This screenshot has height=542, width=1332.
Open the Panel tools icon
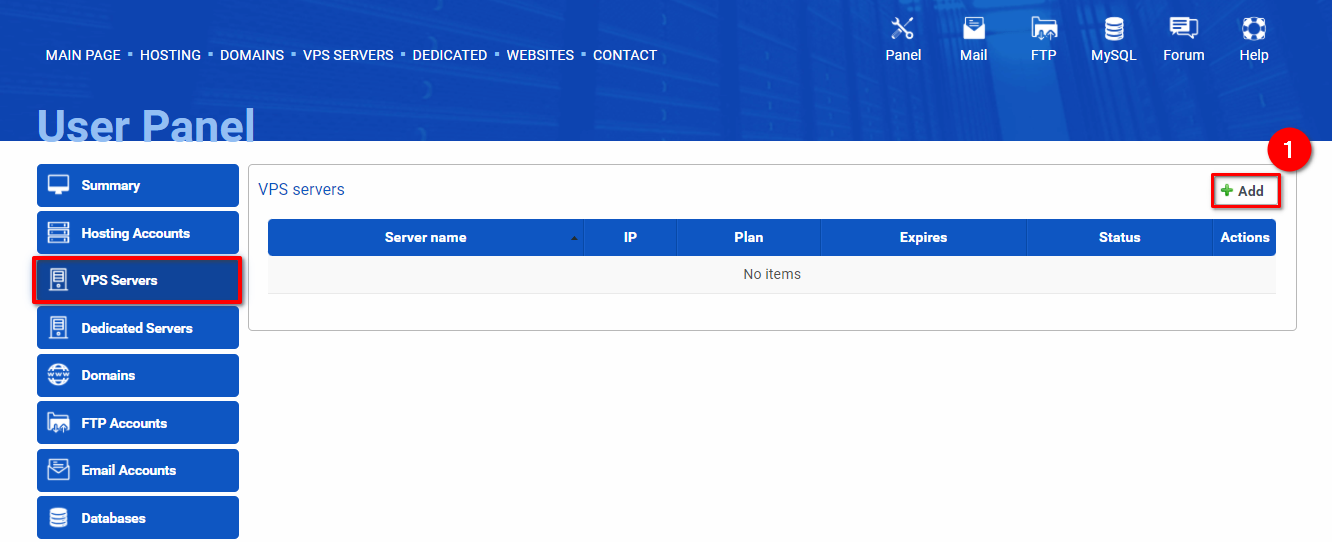point(903,28)
